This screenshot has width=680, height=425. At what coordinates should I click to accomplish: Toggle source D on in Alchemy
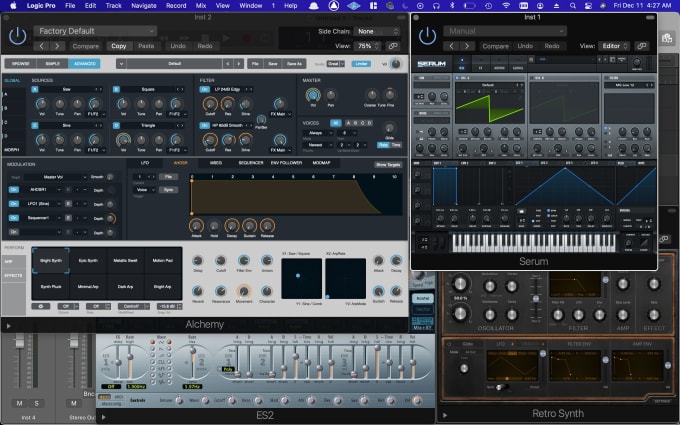[x=116, y=125]
